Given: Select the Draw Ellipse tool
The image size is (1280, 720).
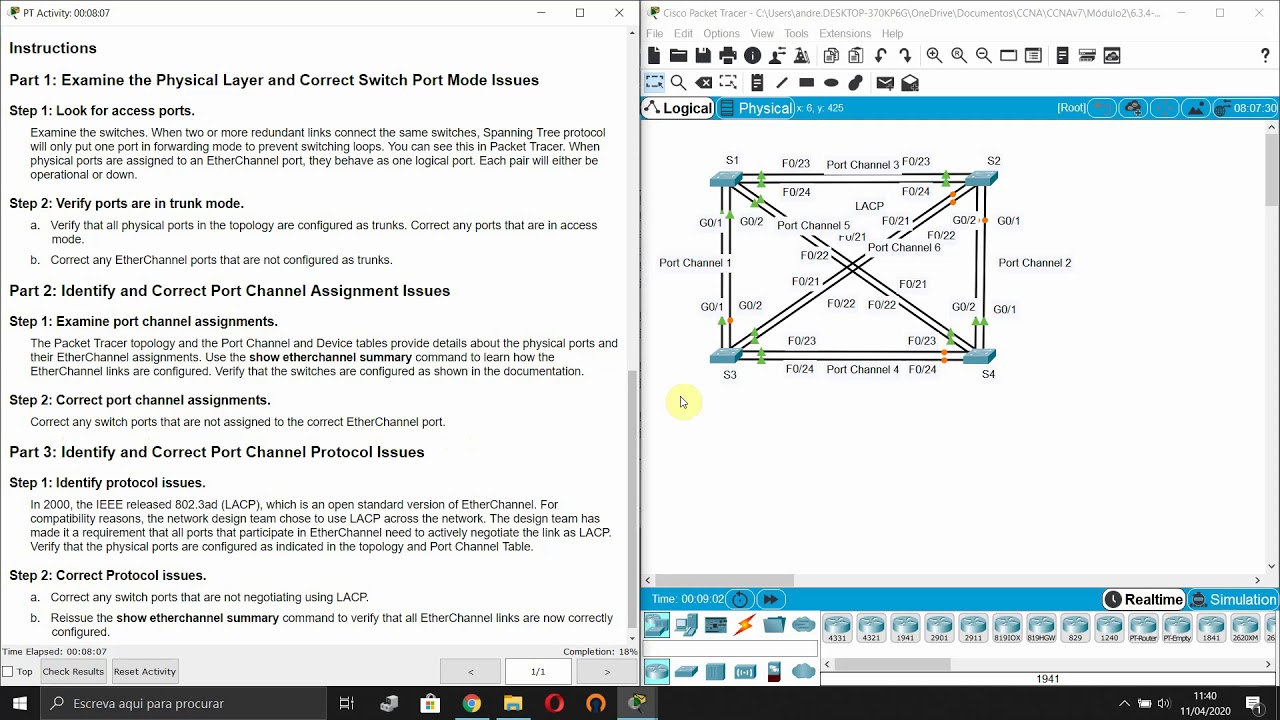Looking at the screenshot, I should (831, 83).
